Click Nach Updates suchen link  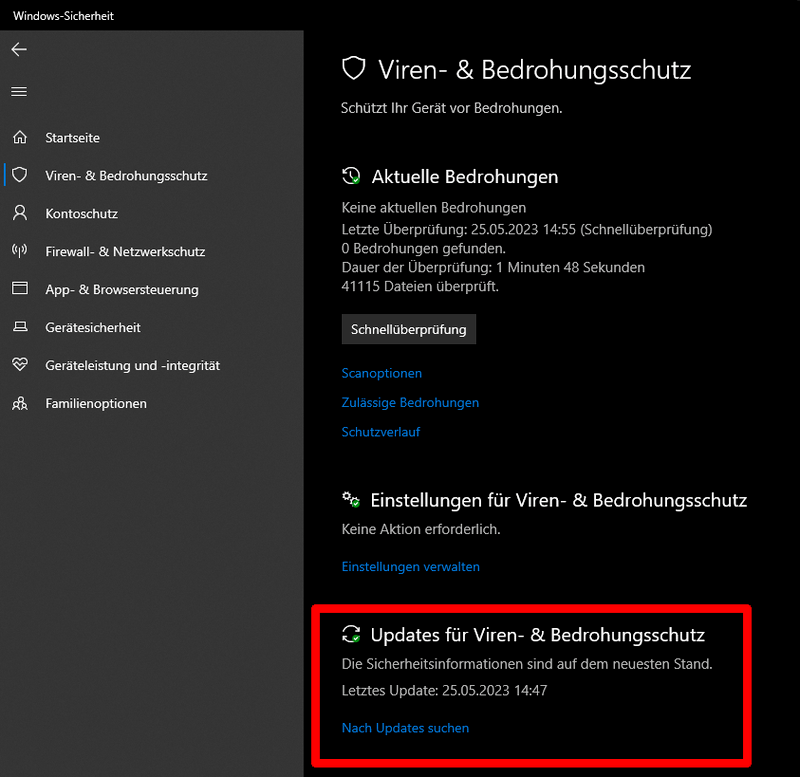coord(405,728)
